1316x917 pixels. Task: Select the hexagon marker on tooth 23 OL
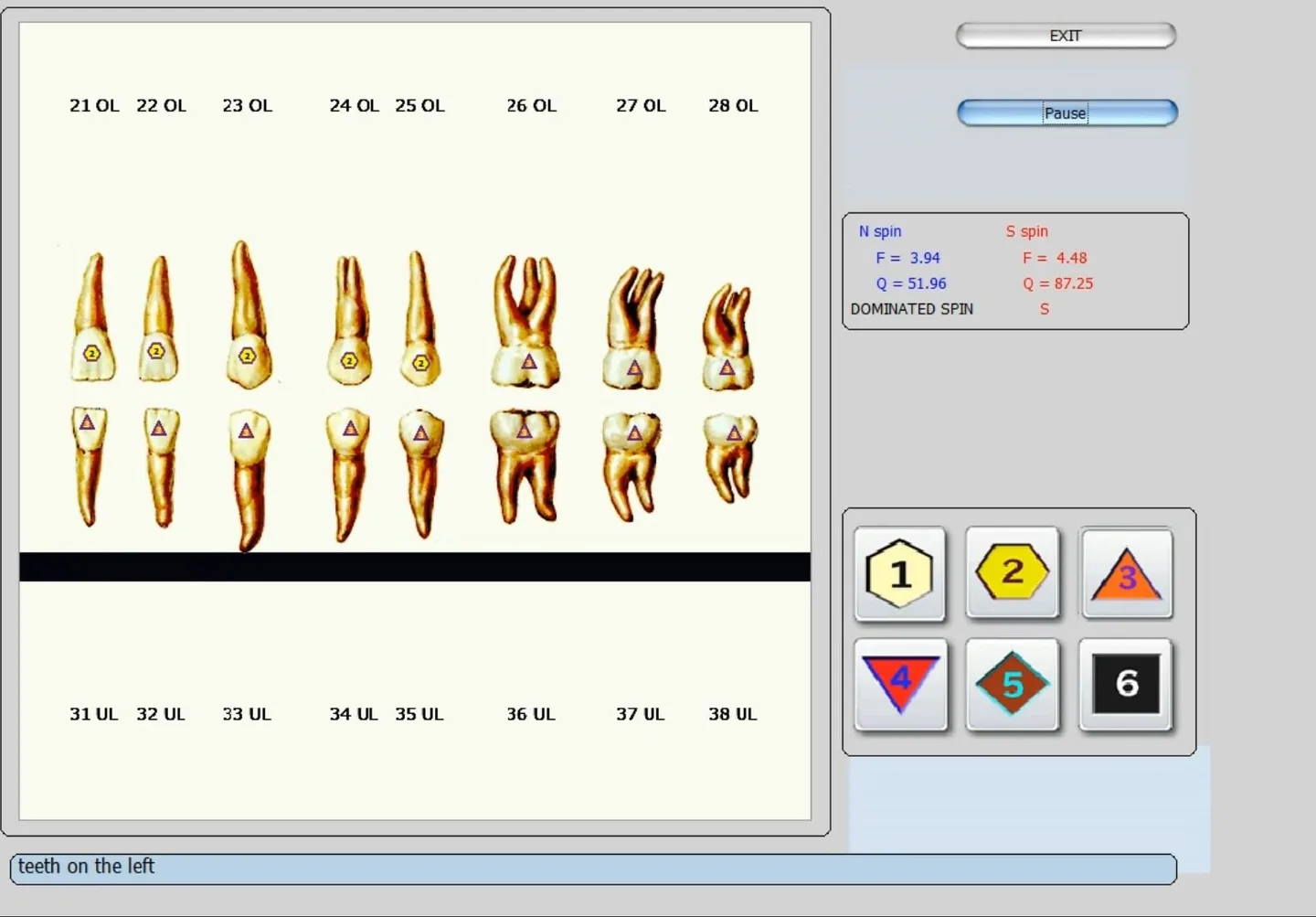click(x=247, y=356)
